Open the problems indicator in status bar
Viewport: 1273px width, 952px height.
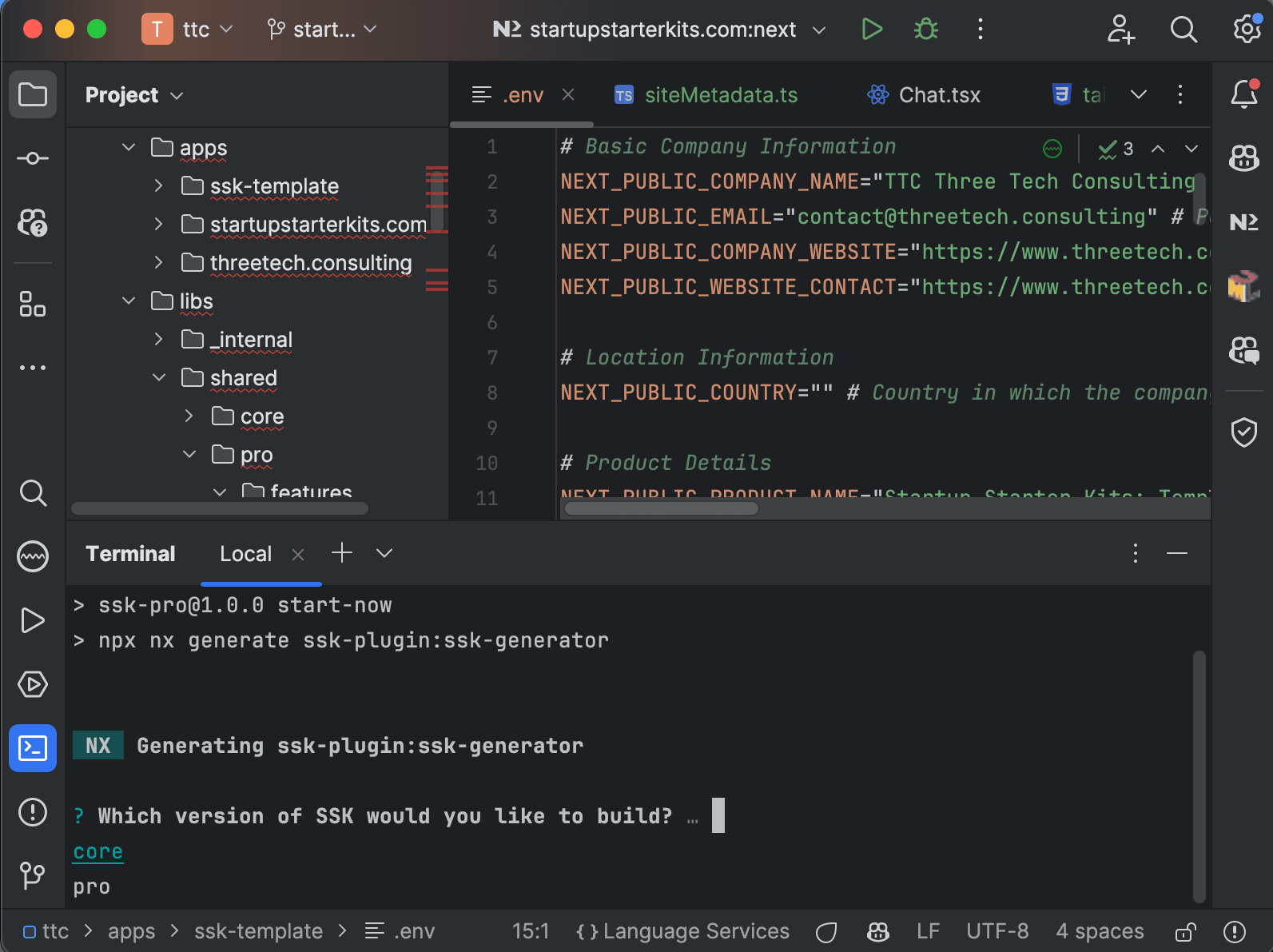coord(1235,931)
